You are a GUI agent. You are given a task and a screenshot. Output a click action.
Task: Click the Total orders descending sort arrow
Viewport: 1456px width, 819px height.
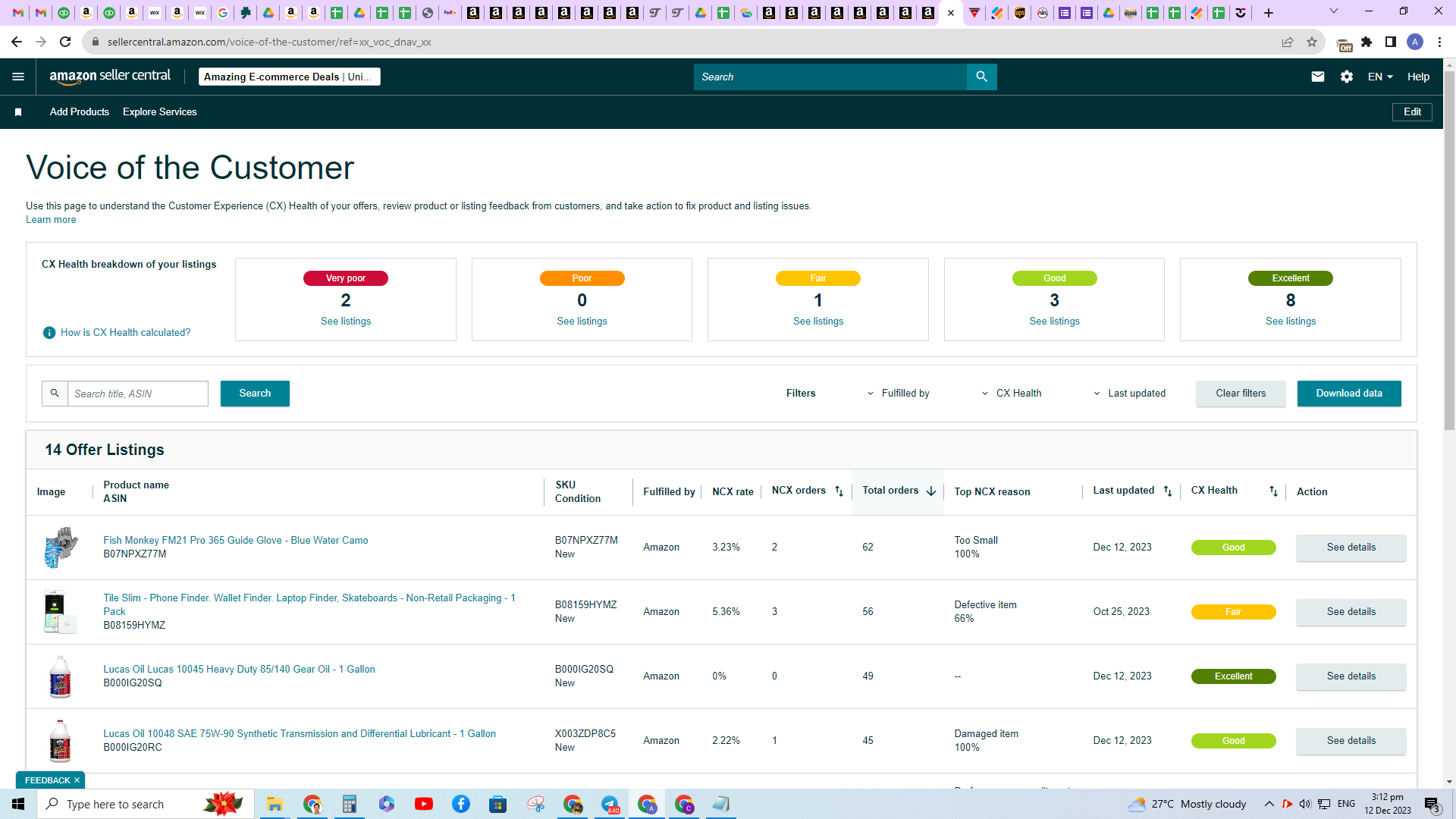click(x=931, y=491)
